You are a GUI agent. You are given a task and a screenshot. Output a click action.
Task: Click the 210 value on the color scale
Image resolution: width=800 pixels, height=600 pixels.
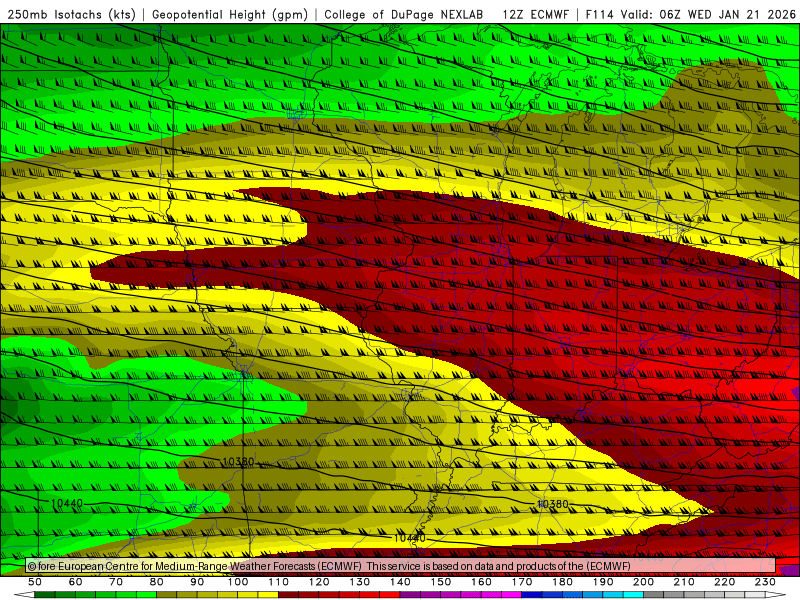click(x=684, y=582)
